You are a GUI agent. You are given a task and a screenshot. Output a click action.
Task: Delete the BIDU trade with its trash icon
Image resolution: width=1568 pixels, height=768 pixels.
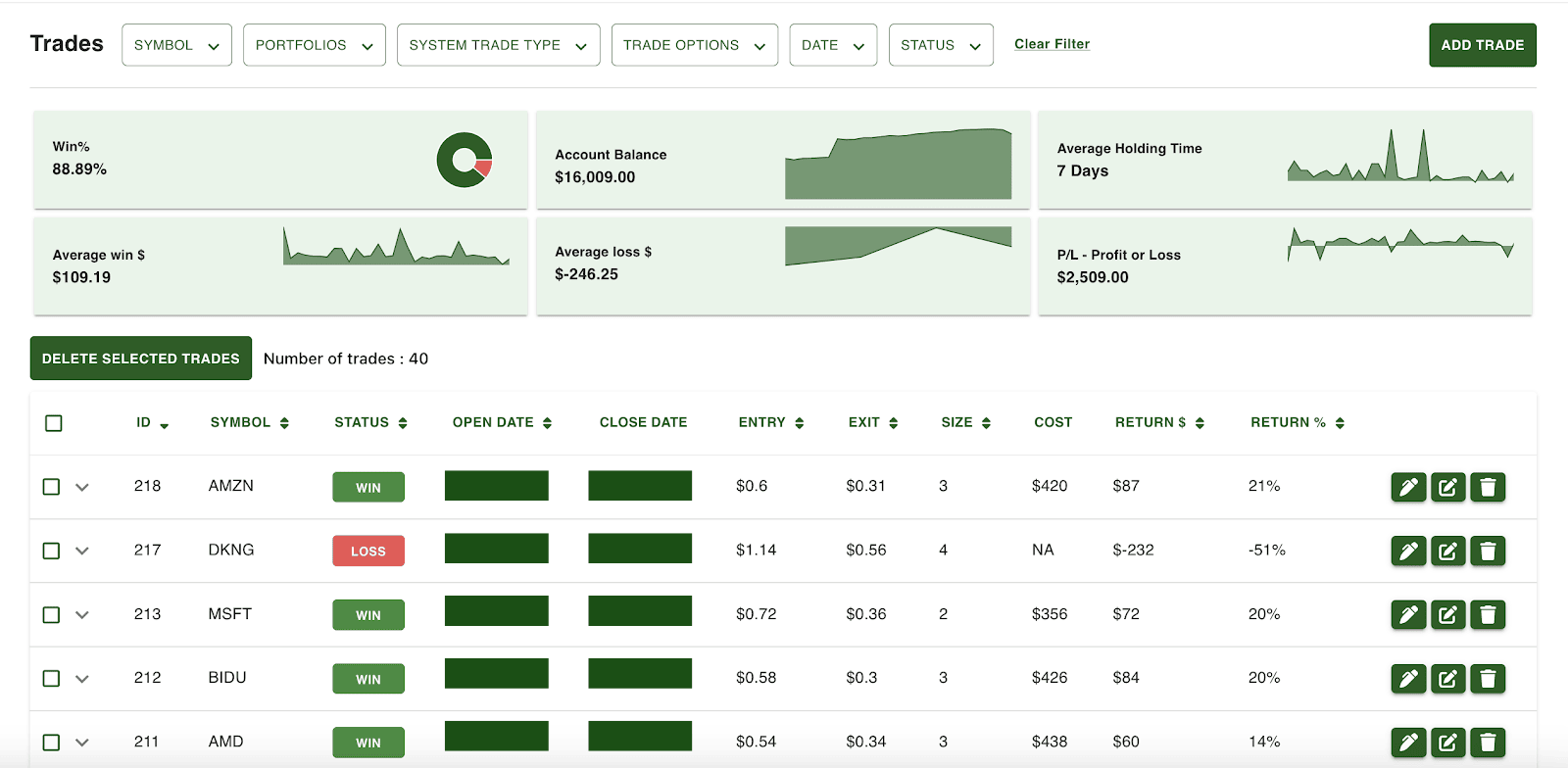point(1488,679)
